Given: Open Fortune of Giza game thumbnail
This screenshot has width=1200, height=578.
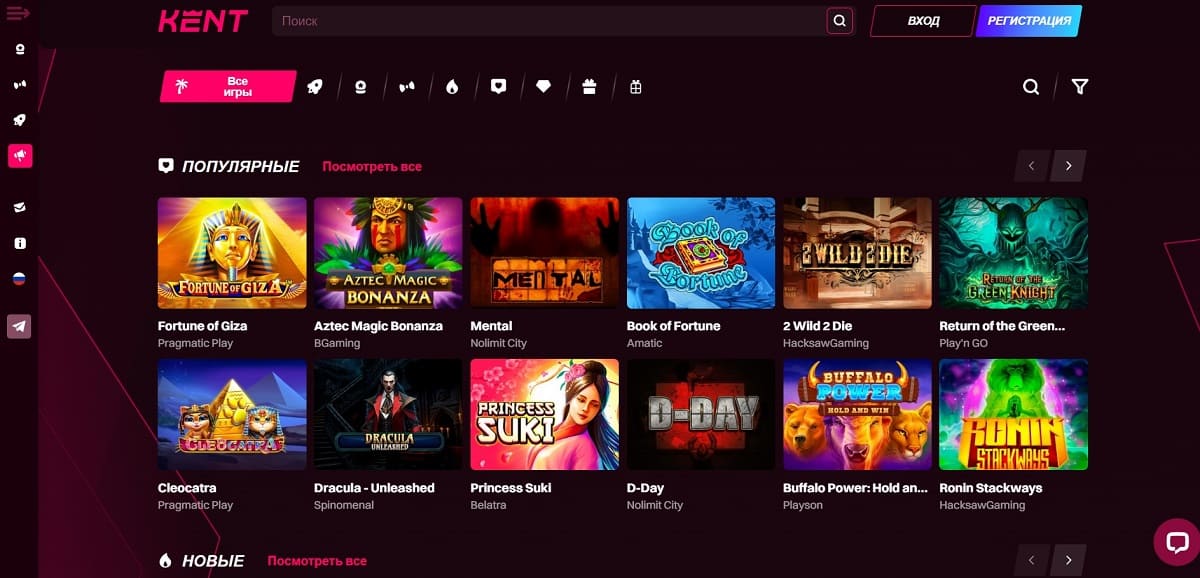Looking at the screenshot, I should (x=232, y=253).
